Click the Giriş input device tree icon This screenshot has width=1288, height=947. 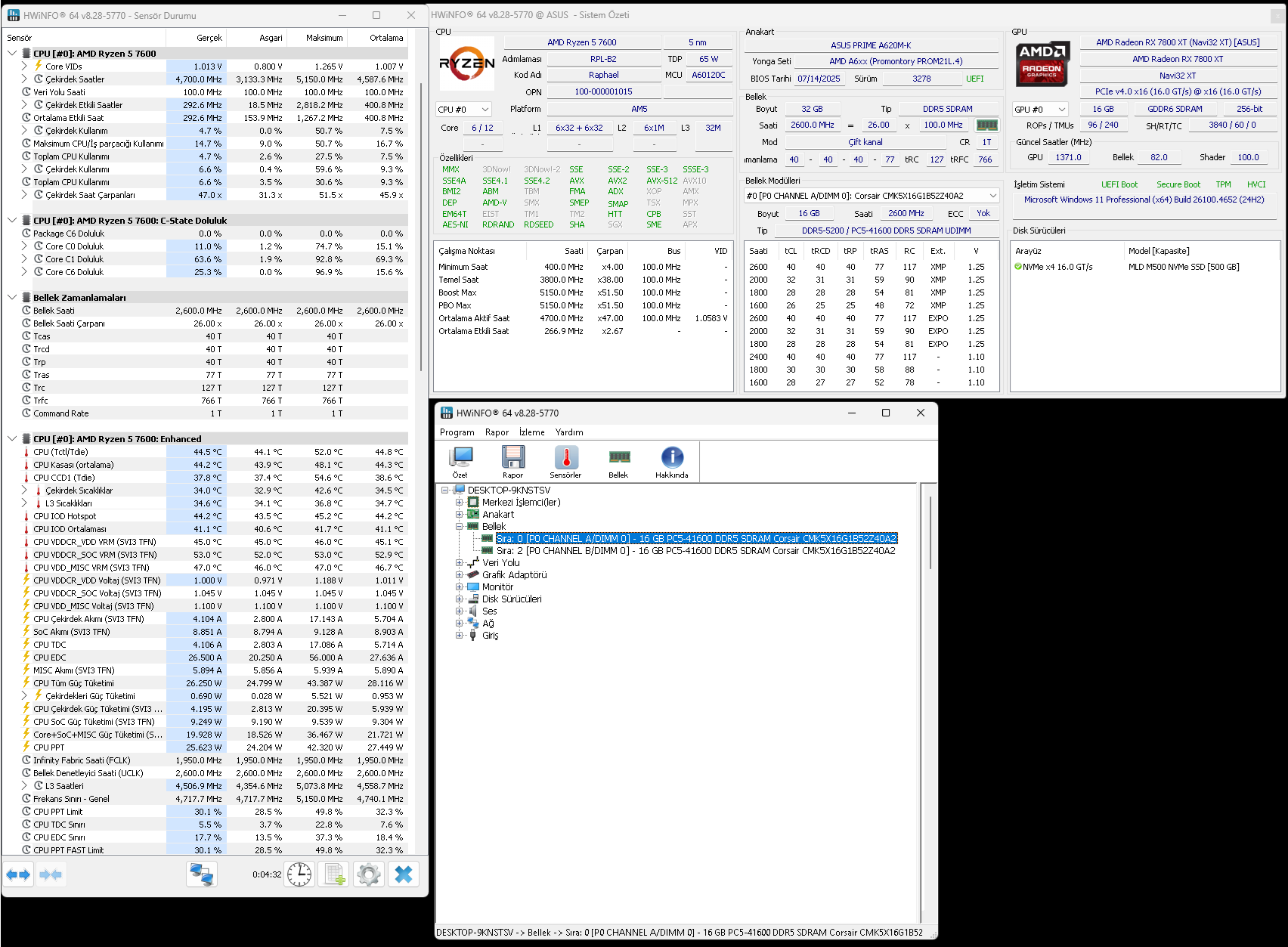(473, 635)
